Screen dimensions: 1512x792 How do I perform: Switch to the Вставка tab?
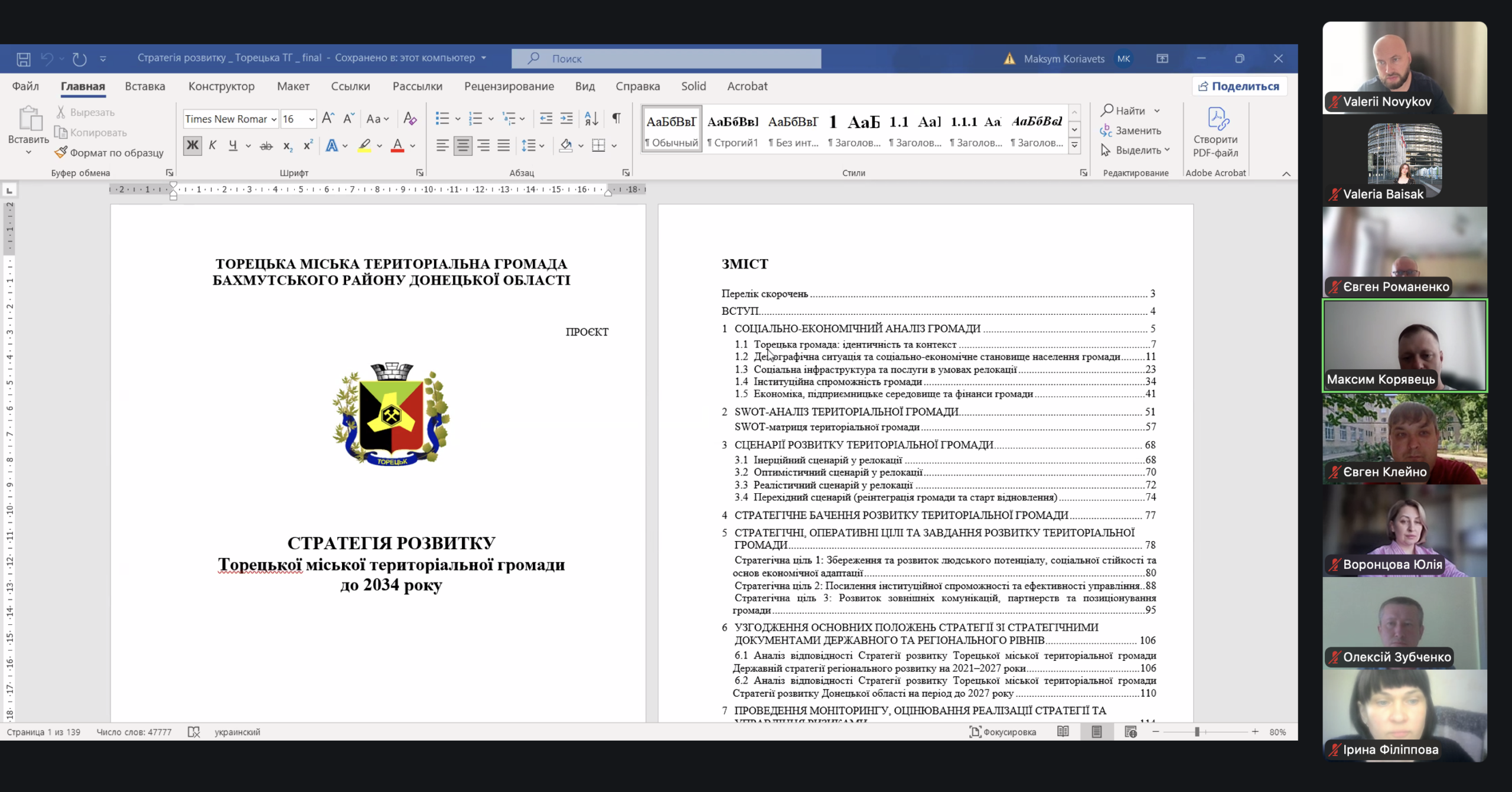coord(145,86)
